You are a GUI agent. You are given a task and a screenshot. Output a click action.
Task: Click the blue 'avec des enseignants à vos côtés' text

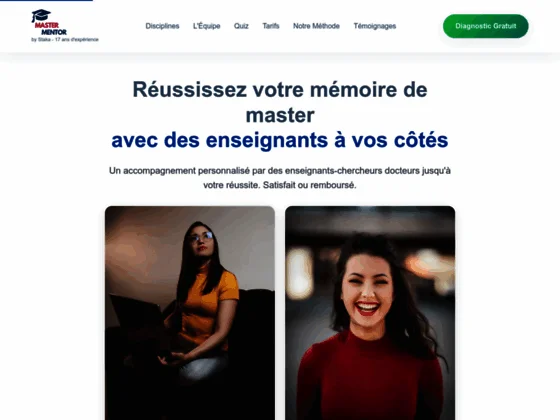click(x=280, y=140)
